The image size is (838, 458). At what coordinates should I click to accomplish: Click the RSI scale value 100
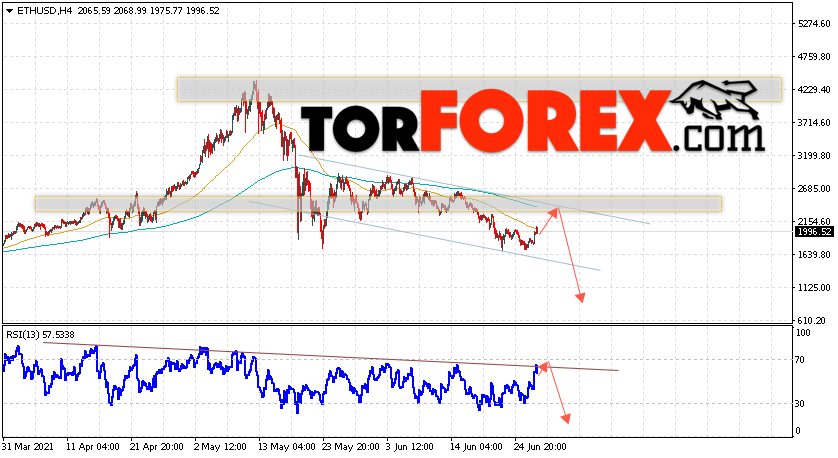(x=803, y=333)
